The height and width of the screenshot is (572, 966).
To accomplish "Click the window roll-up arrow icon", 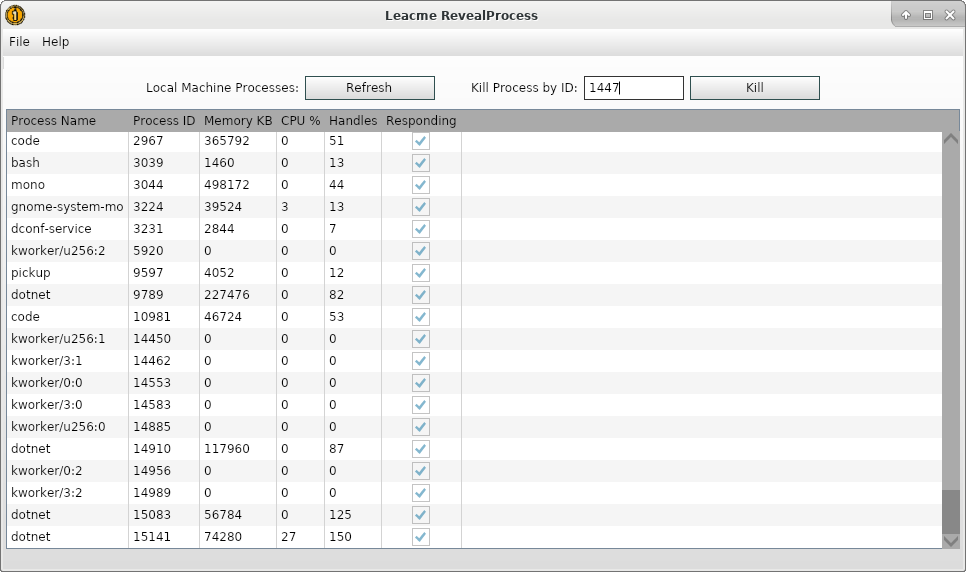I will 906,15.
